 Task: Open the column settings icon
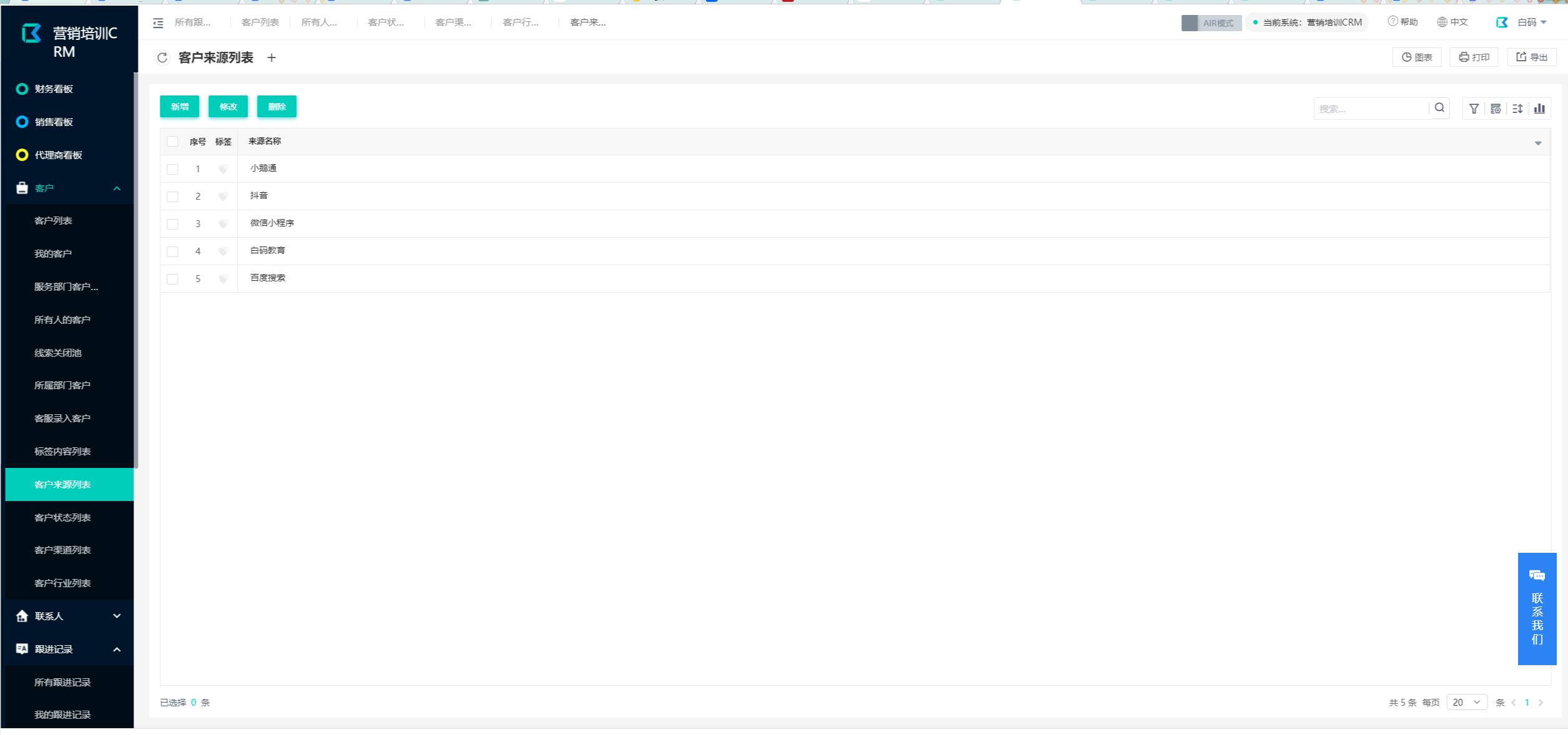[1495, 109]
